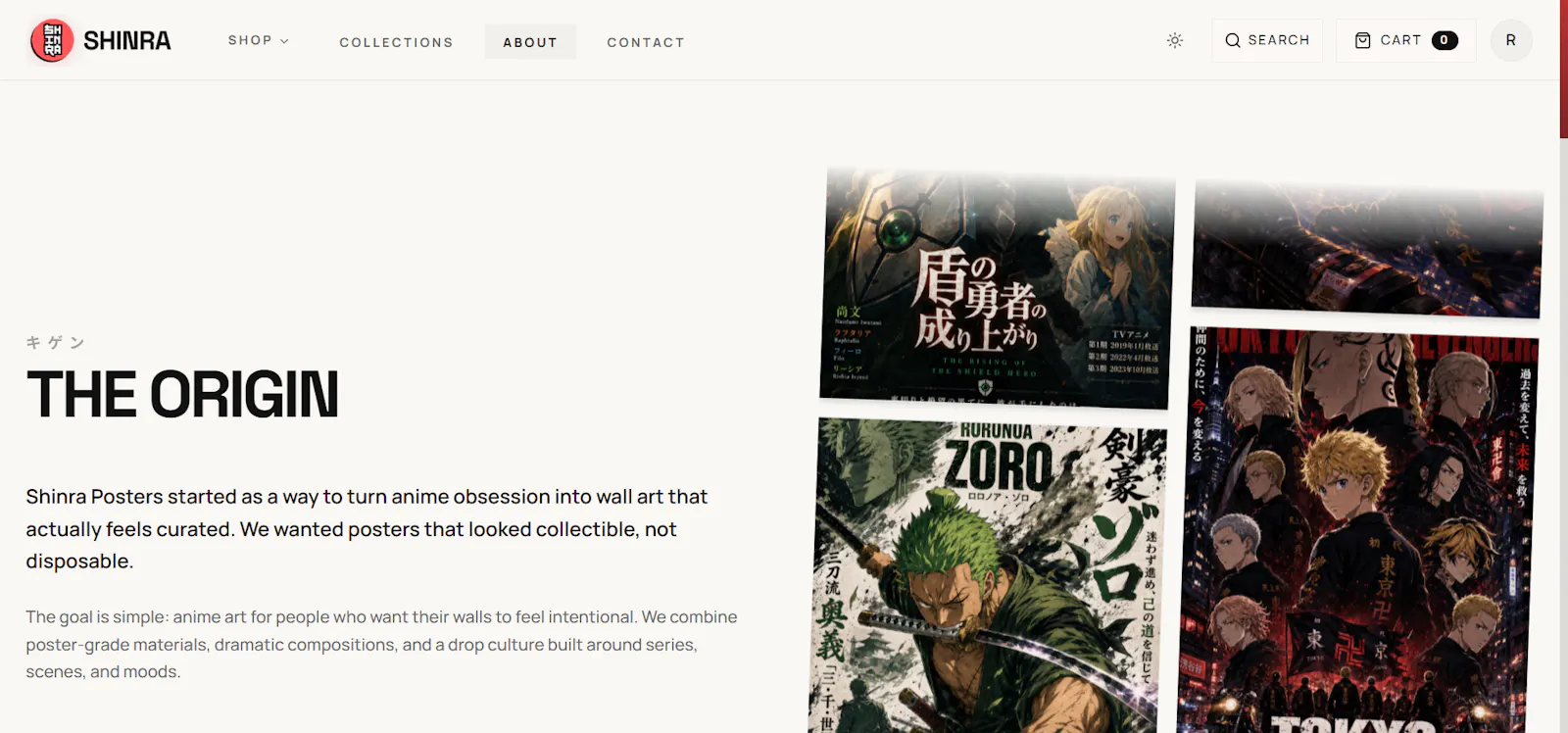The height and width of the screenshot is (733, 1568).
Task: Open the Cart button
Action: click(1405, 40)
